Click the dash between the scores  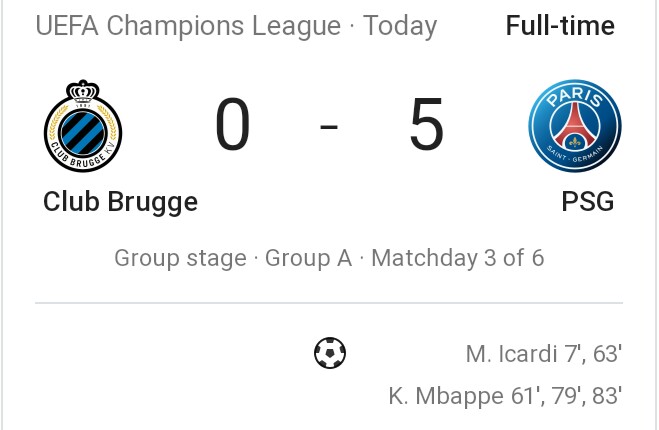coord(329,128)
